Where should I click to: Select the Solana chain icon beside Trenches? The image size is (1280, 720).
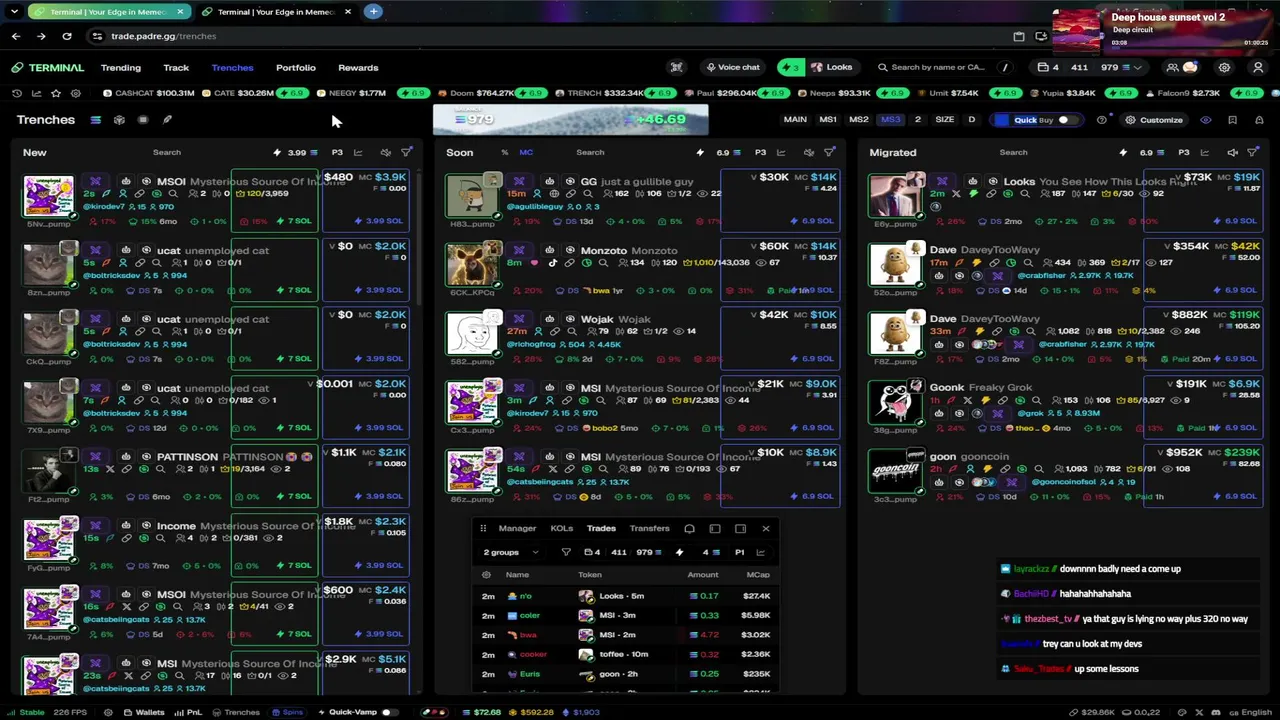pos(95,120)
